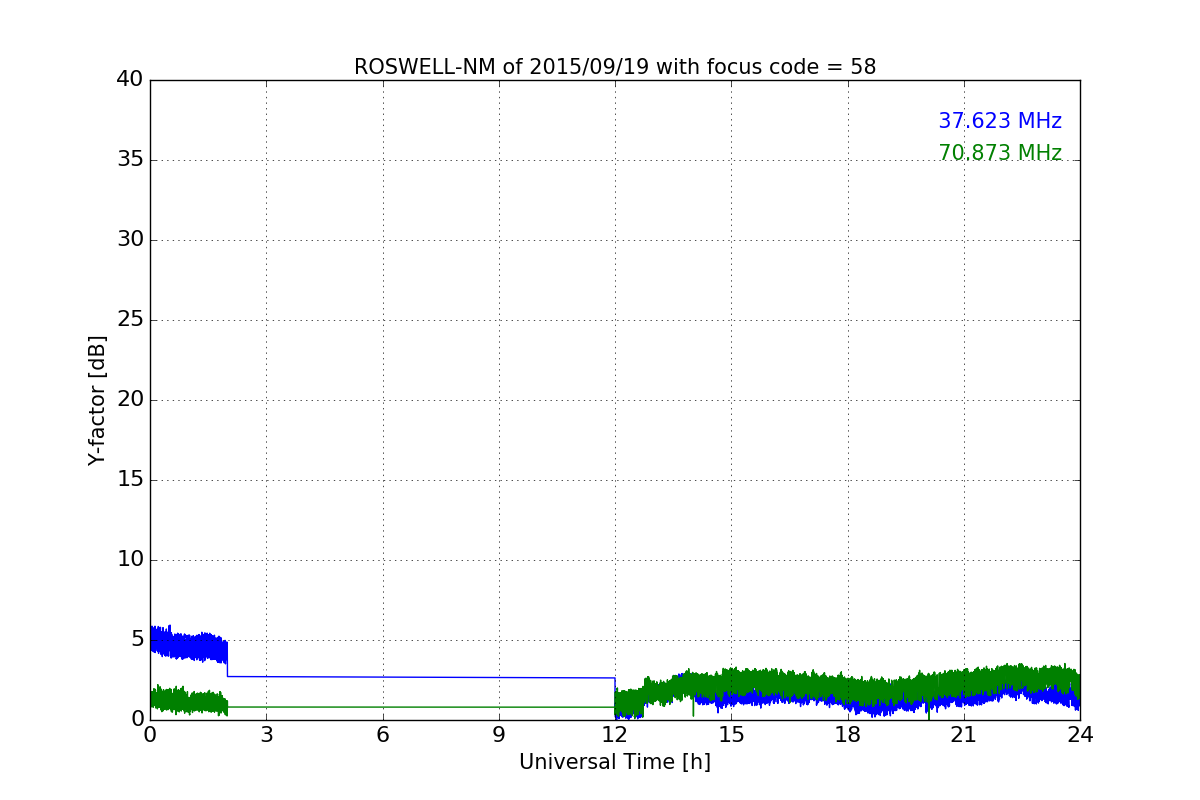Click the x-axis tick label 12

[615, 735]
